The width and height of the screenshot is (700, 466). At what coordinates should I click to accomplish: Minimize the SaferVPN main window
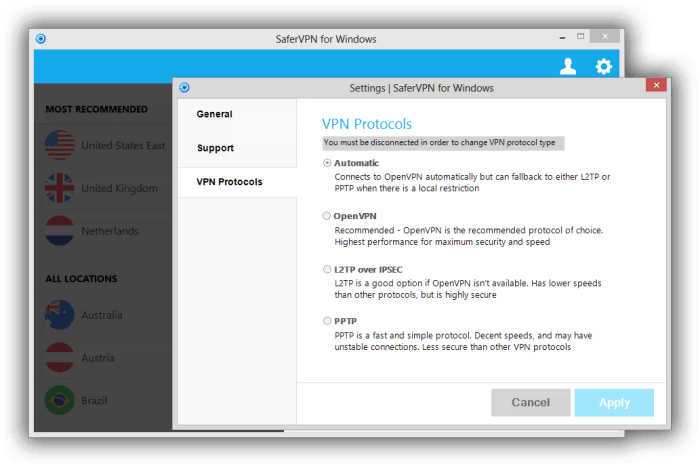pos(562,37)
